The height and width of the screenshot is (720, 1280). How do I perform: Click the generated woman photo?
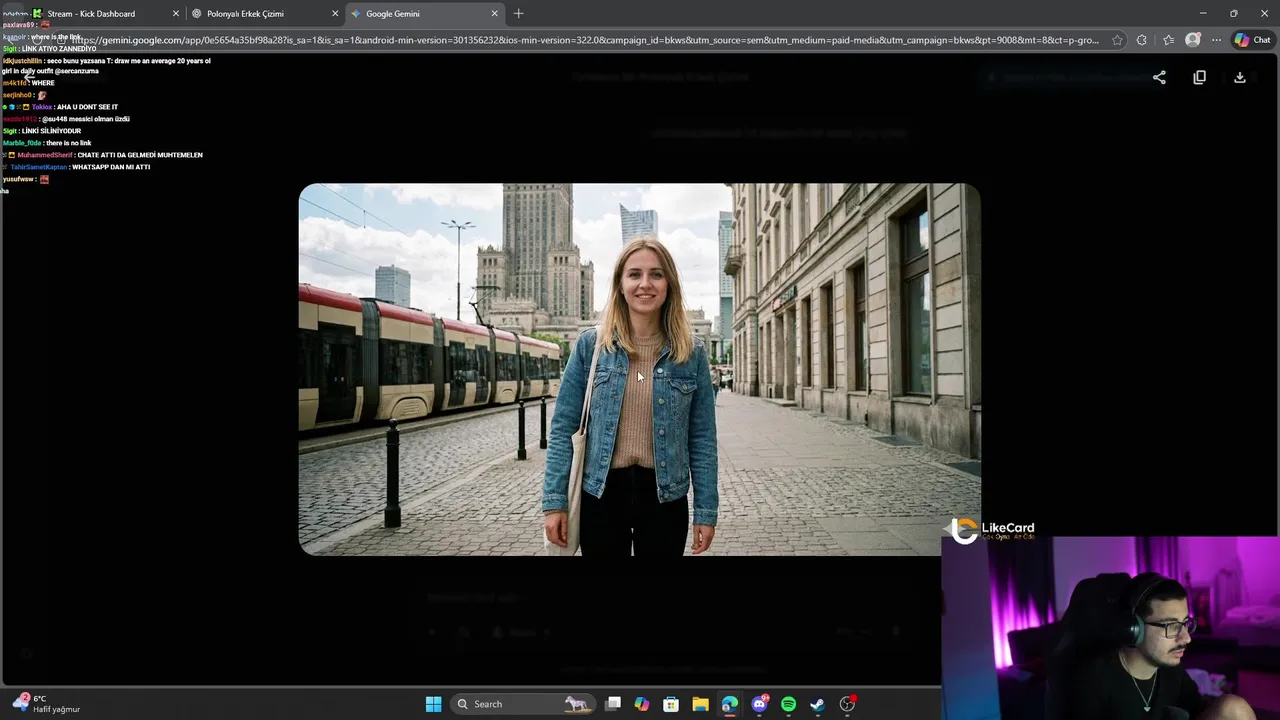point(639,369)
